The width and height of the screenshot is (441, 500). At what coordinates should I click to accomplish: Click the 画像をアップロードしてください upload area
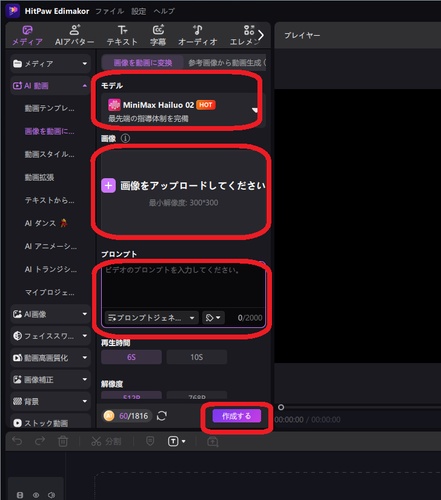(x=183, y=191)
